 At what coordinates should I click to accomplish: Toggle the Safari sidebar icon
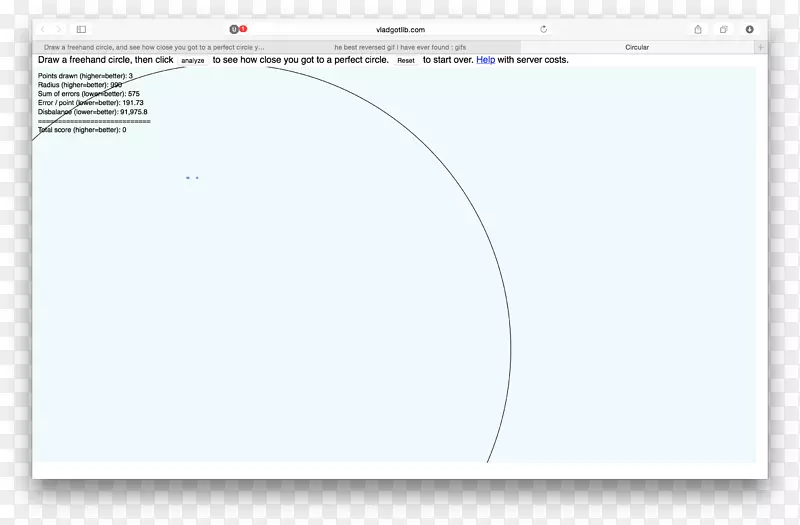(x=81, y=30)
